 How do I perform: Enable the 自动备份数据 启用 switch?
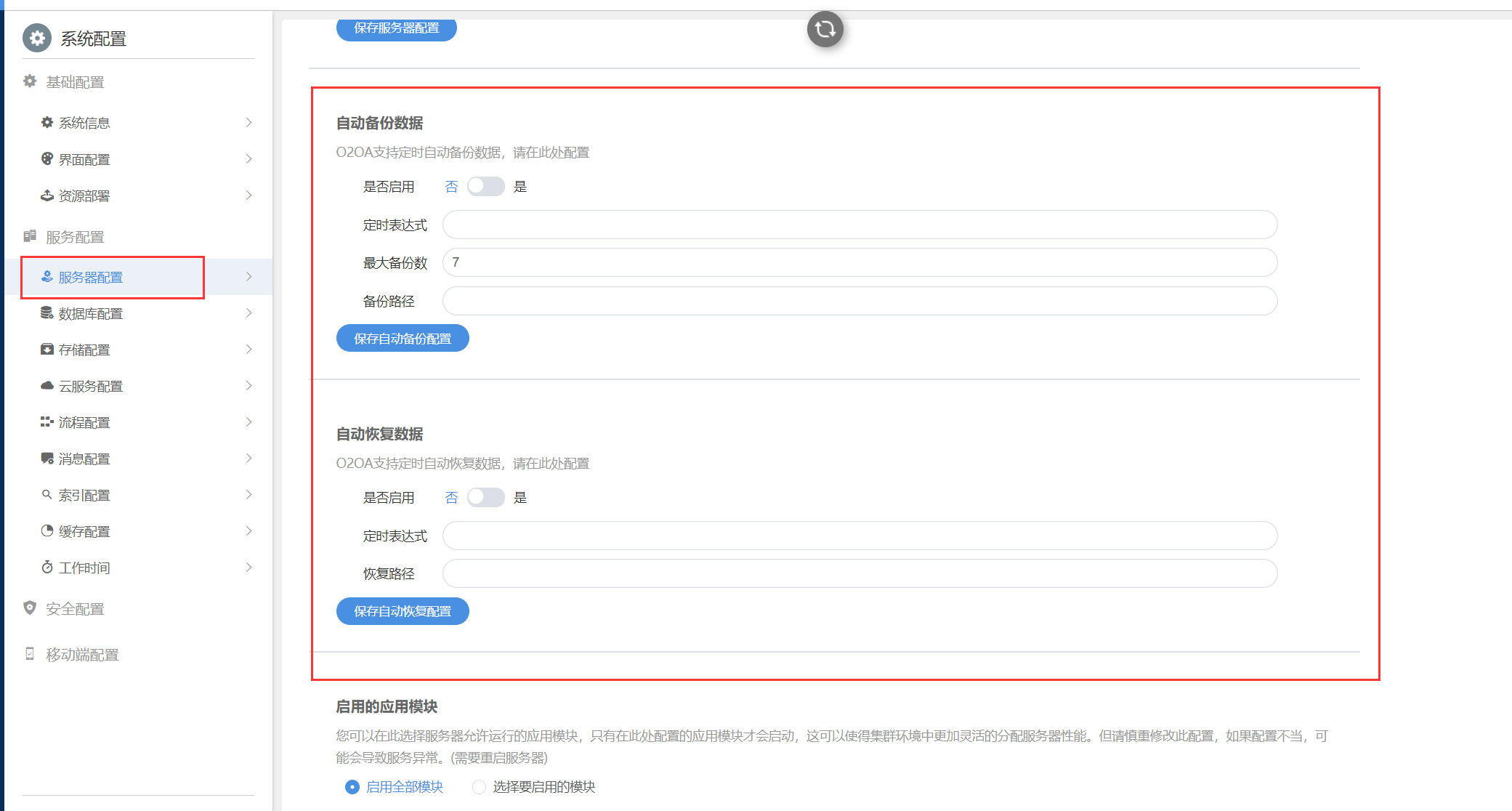tap(485, 187)
